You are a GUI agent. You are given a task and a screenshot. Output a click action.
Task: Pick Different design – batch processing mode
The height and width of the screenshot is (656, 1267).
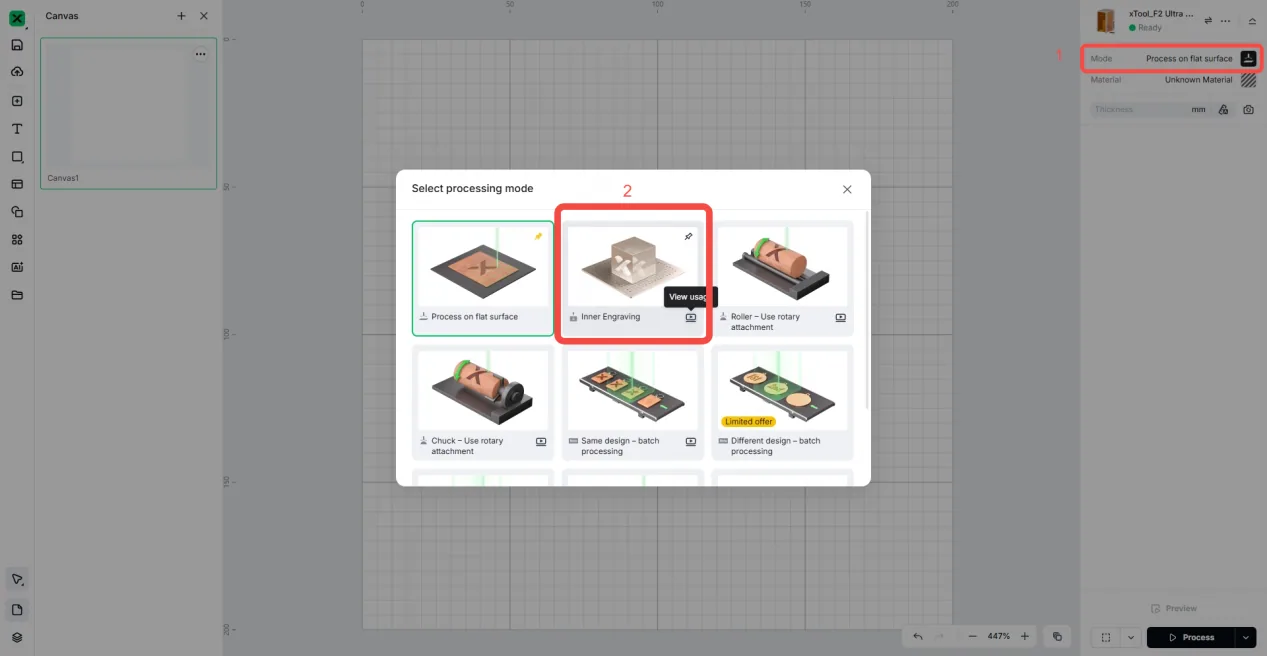tap(783, 402)
